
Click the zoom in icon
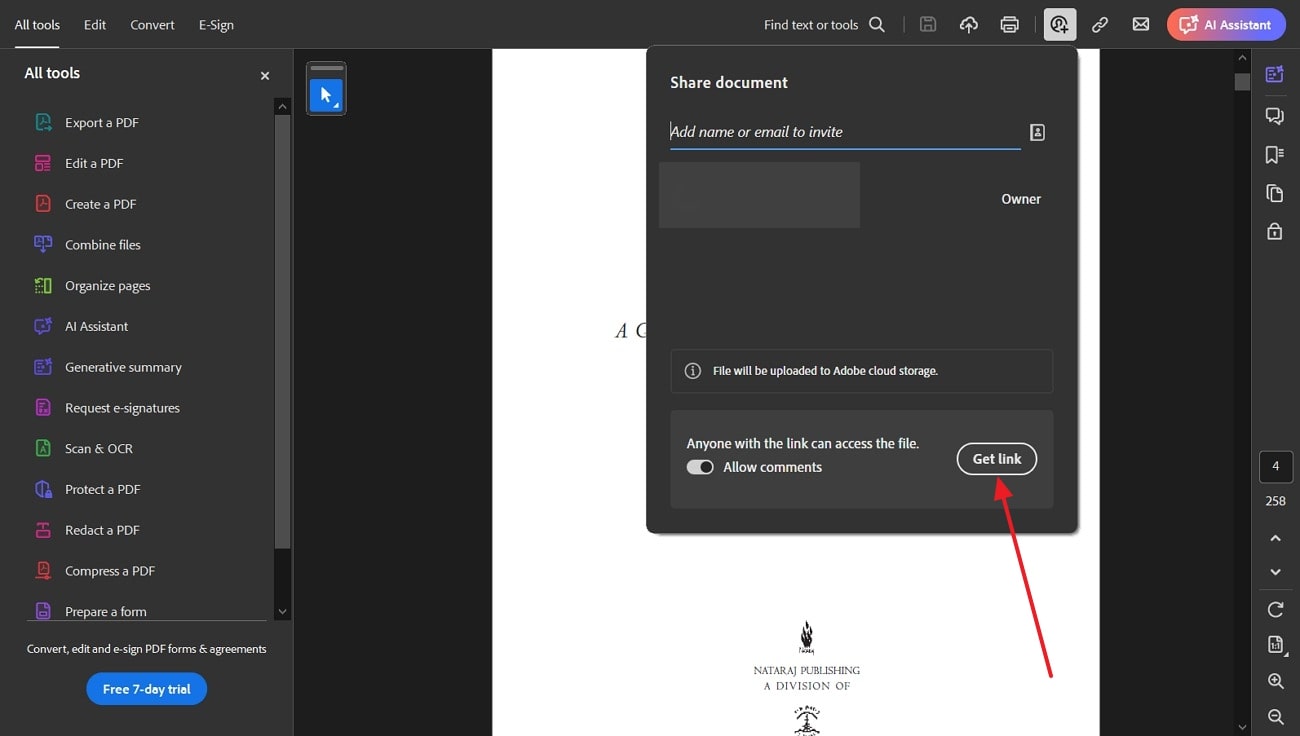pyautogui.click(x=1276, y=681)
